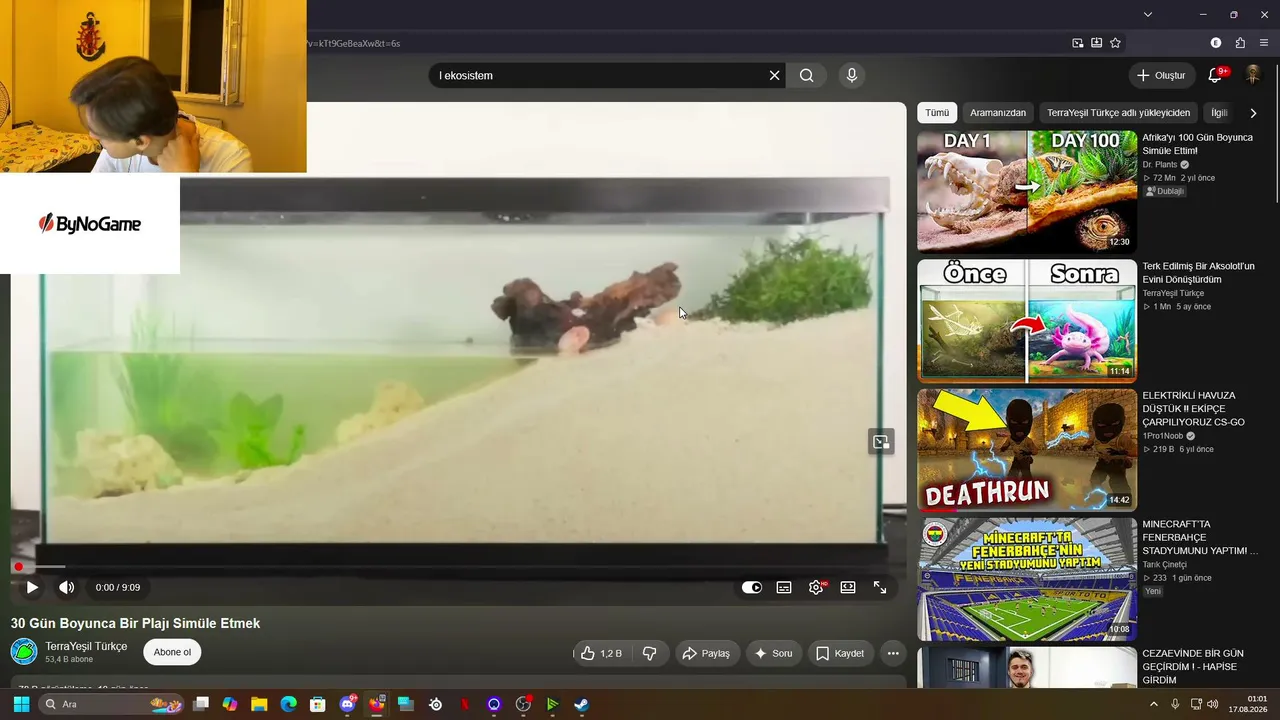Show hidden system tray icons

click(x=1154, y=704)
